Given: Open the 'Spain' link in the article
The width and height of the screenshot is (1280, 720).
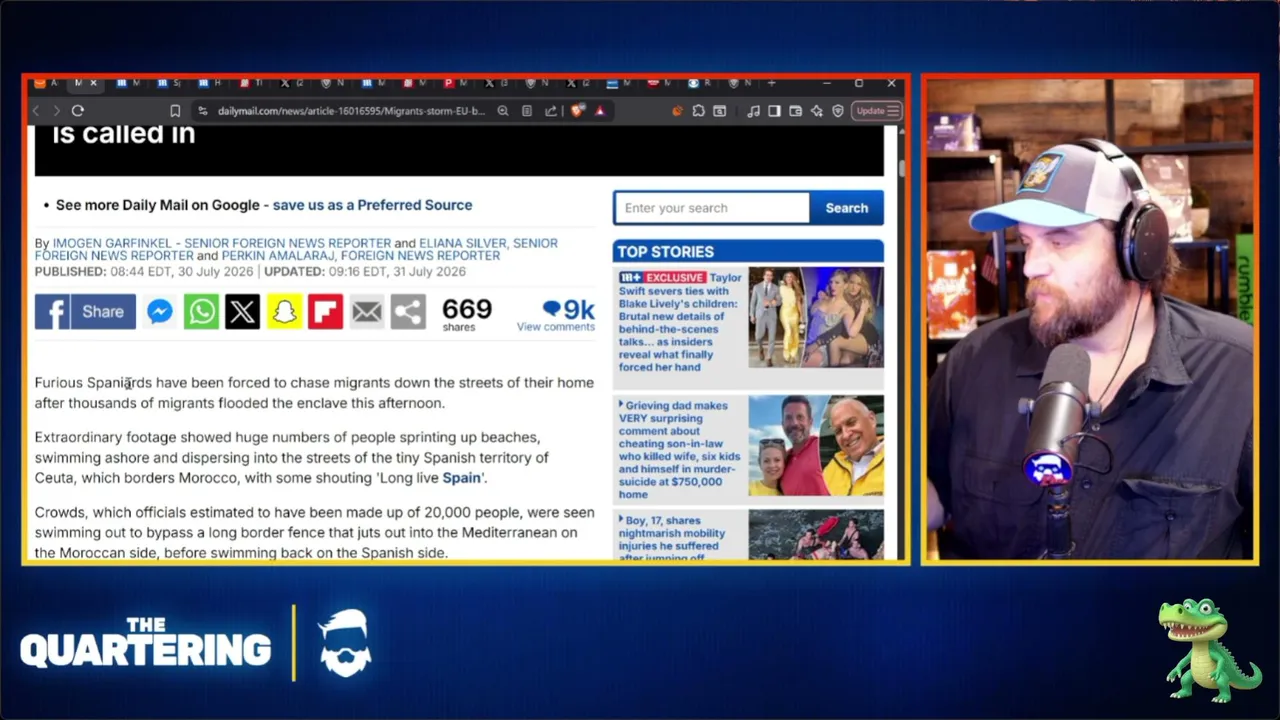Looking at the screenshot, I should tap(461, 478).
